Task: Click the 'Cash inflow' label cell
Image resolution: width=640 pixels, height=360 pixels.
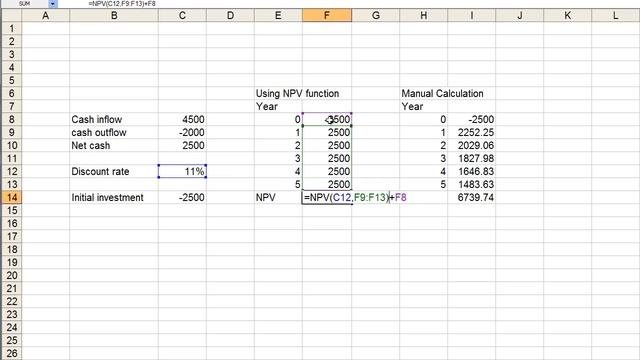Action: click(x=114, y=120)
